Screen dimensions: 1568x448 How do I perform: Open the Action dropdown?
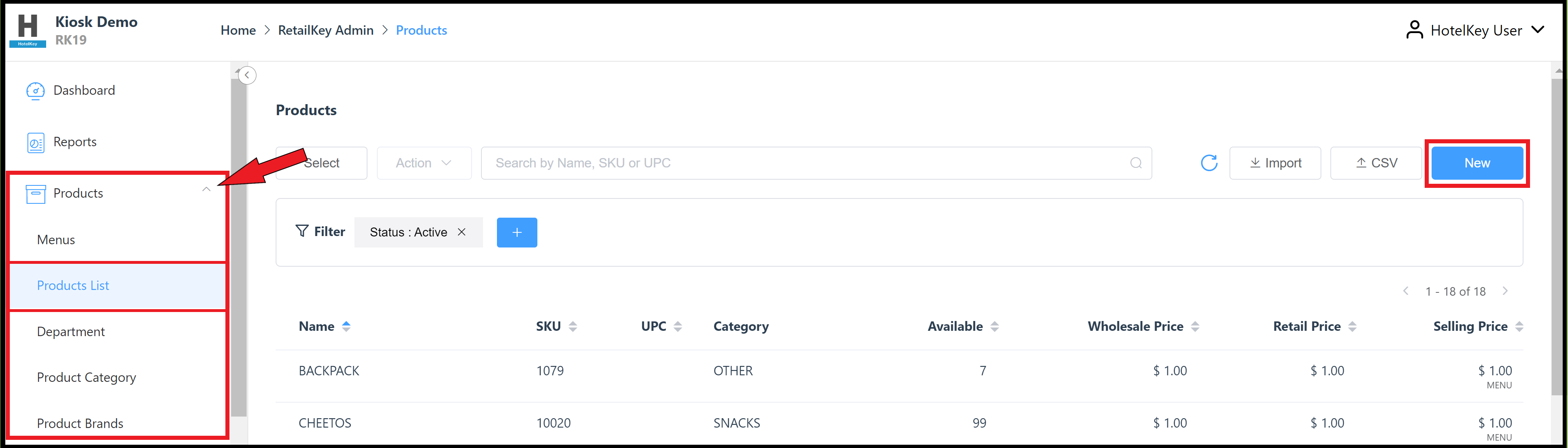click(424, 163)
